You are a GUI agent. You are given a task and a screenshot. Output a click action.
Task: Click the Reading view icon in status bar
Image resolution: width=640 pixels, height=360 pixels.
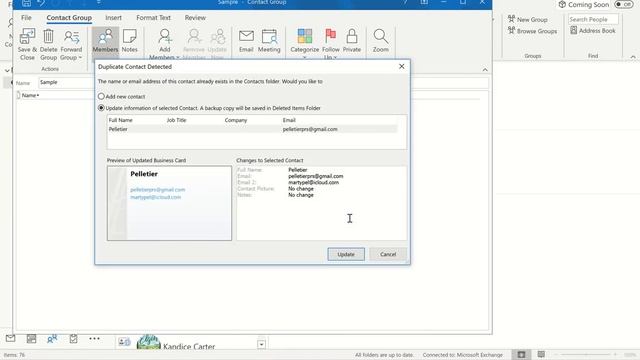click(541, 355)
